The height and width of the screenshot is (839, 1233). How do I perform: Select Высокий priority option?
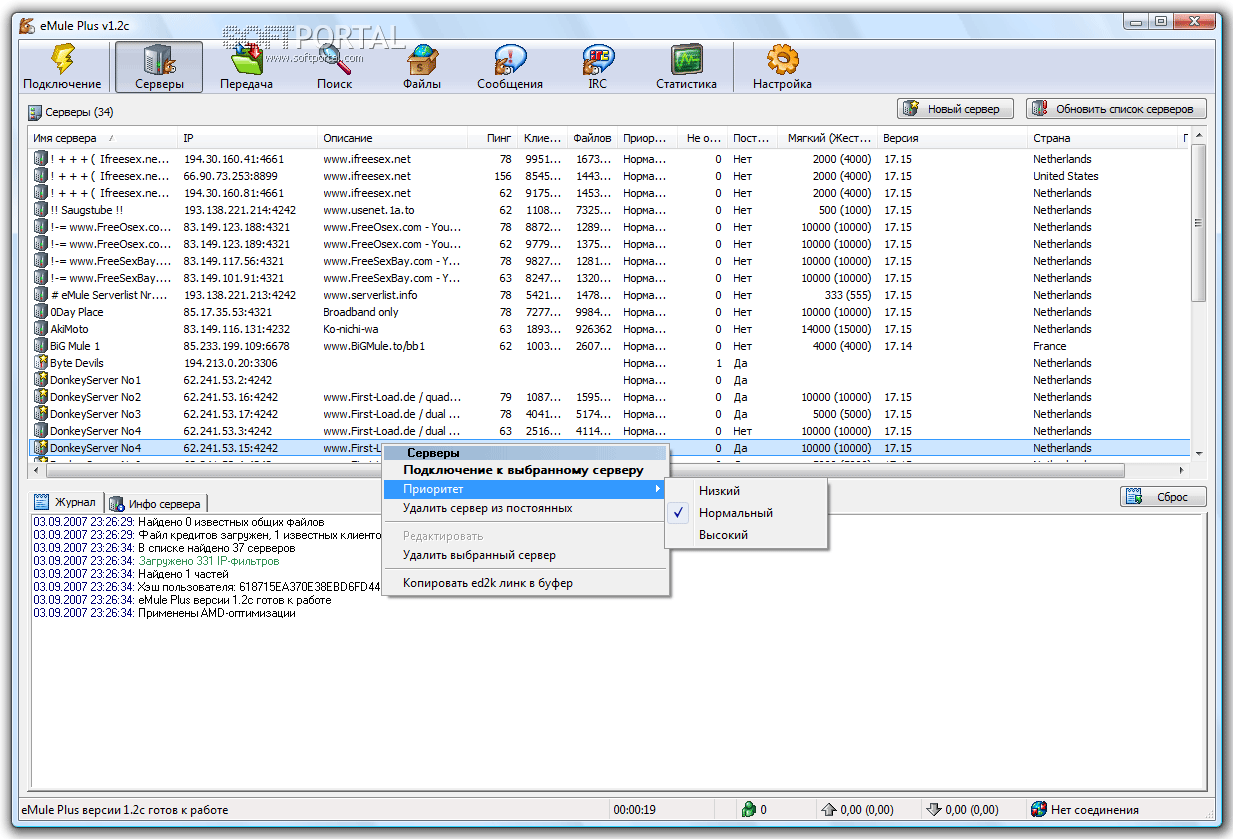(746, 535)
